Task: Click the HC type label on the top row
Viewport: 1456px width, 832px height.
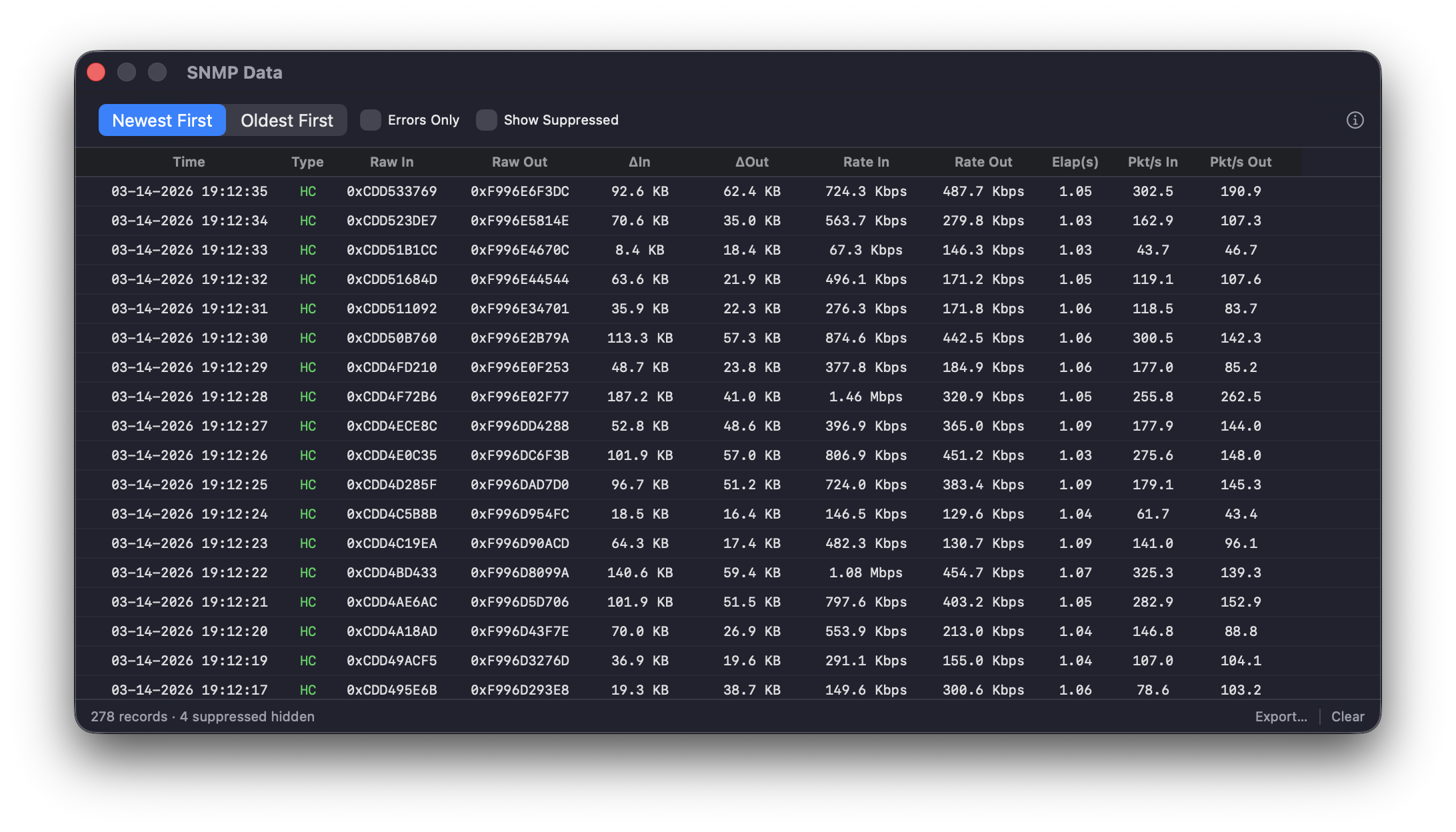Action: (x=308, y=191)
